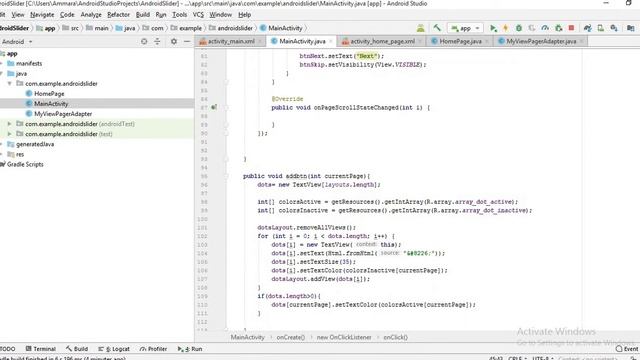Open the Window menu
The width and height of the screenshot is (640, 360).
[220, 15]
